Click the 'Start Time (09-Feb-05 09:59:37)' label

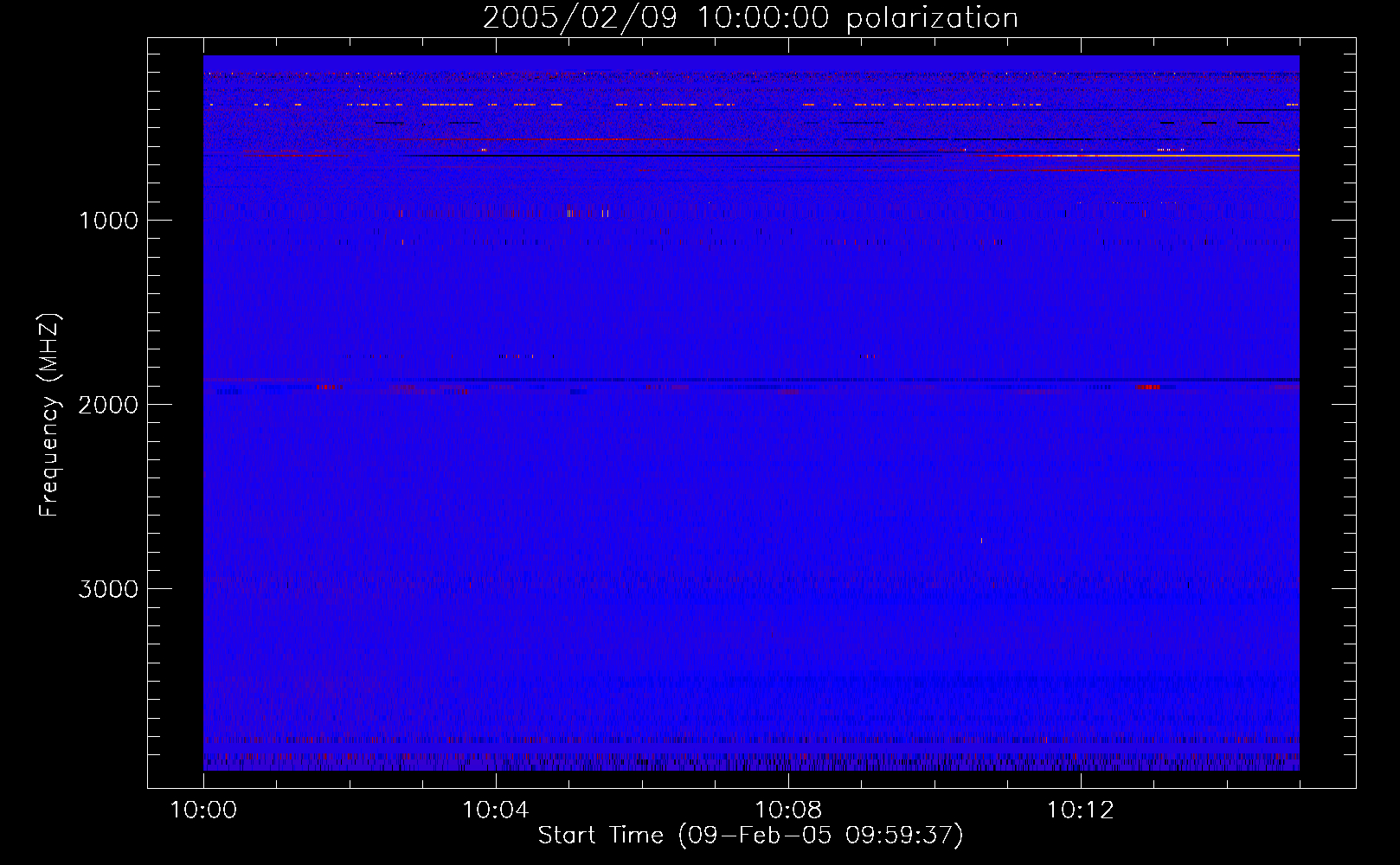point(750,836)
